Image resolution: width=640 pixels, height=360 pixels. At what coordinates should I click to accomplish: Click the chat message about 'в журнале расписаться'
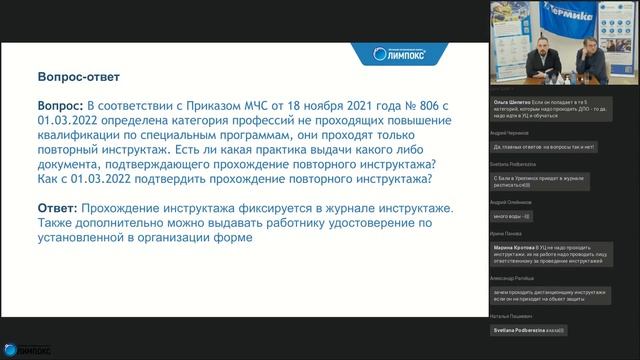click(x=540, y=182)
